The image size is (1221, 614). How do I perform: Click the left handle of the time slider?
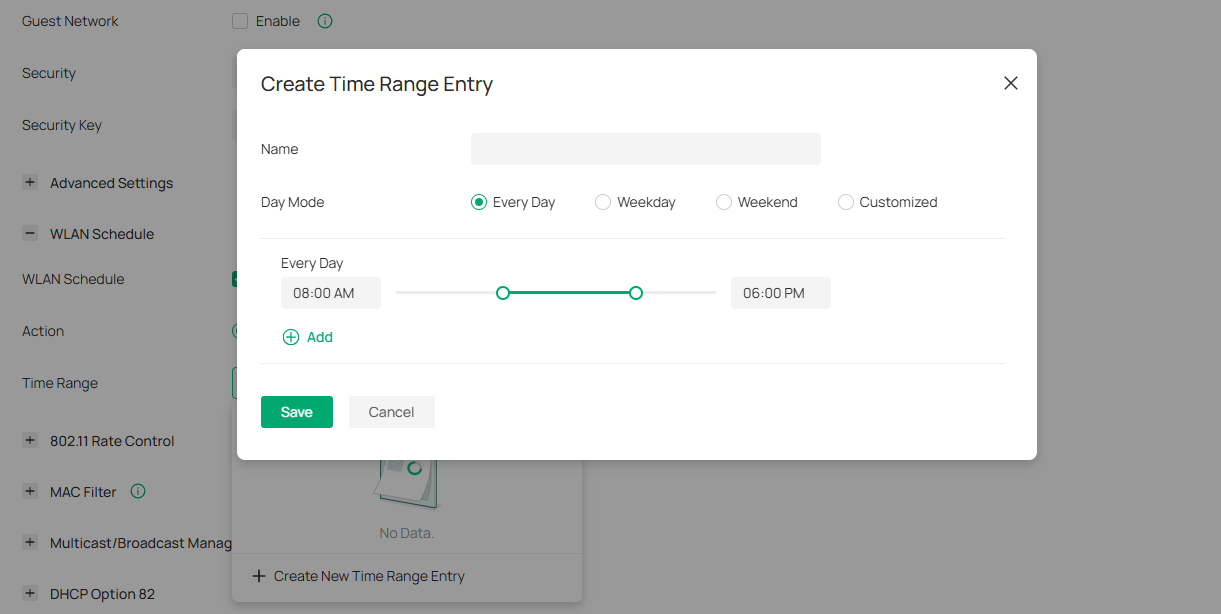coord(503,292)
